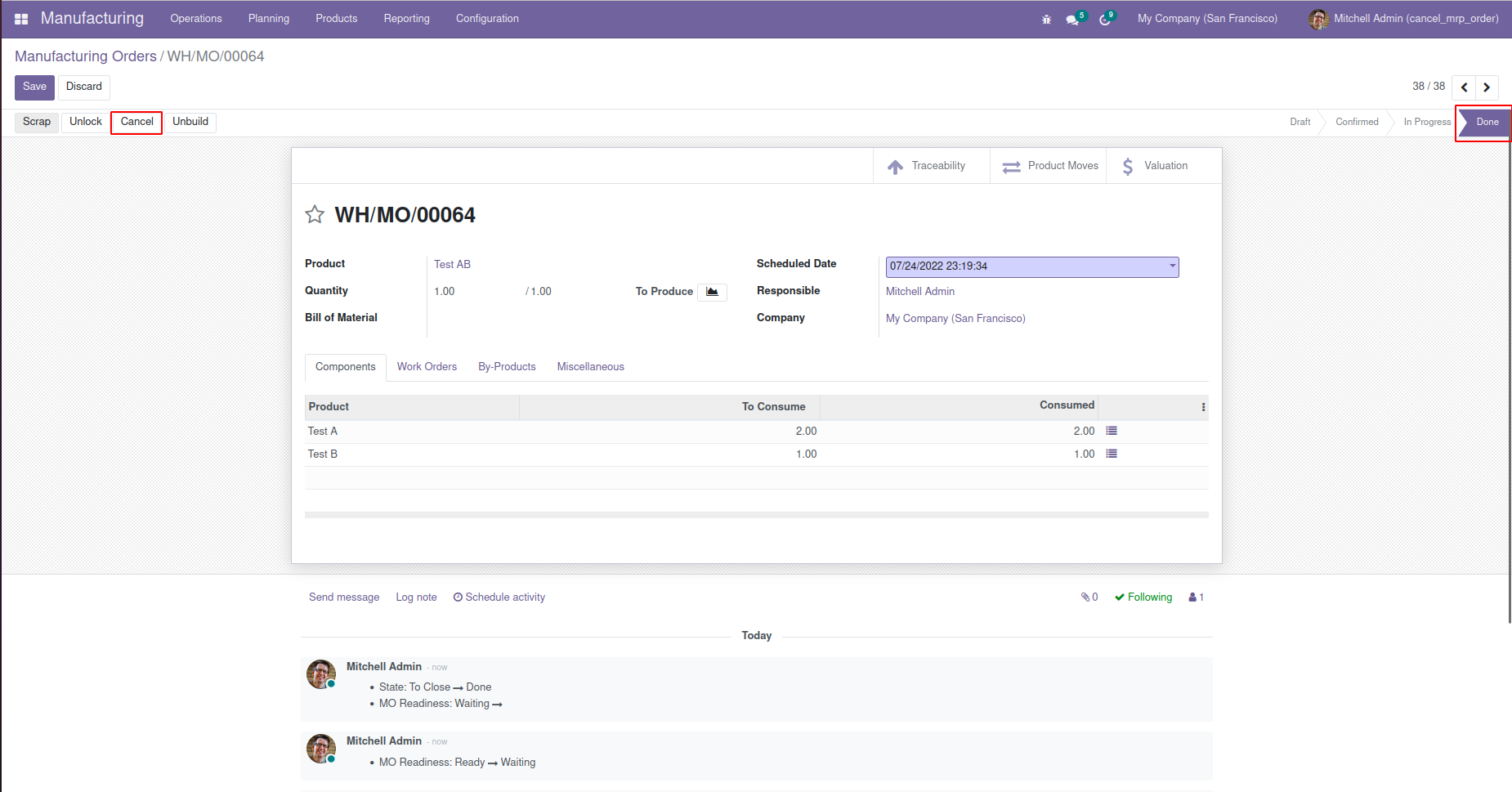This screenshot has width=1512, height=792.
Task: Open the conversations chat bubble icon
Action: (1072, 20)
